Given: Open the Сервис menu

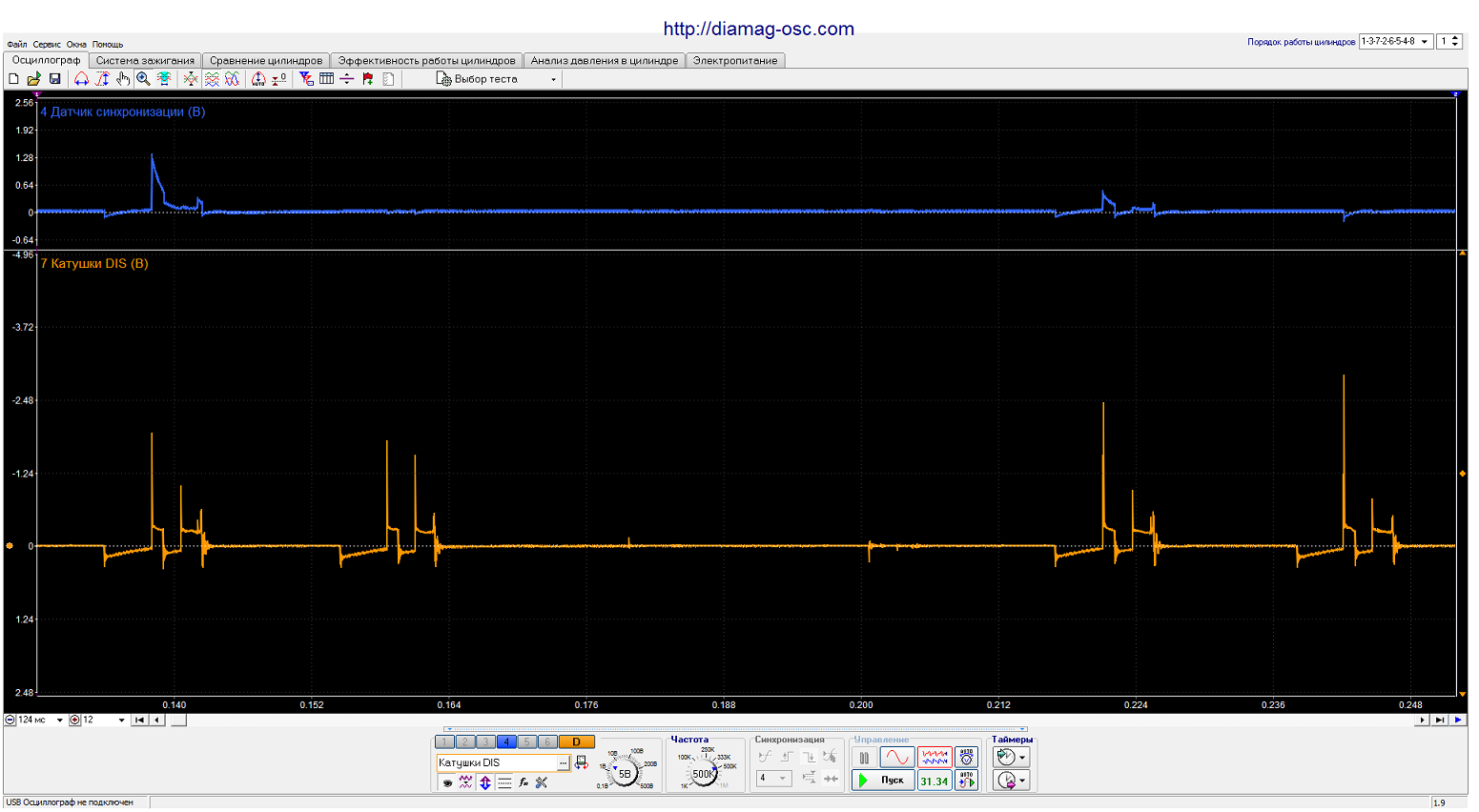Looking at the screenshot, I should pos(47,45).
